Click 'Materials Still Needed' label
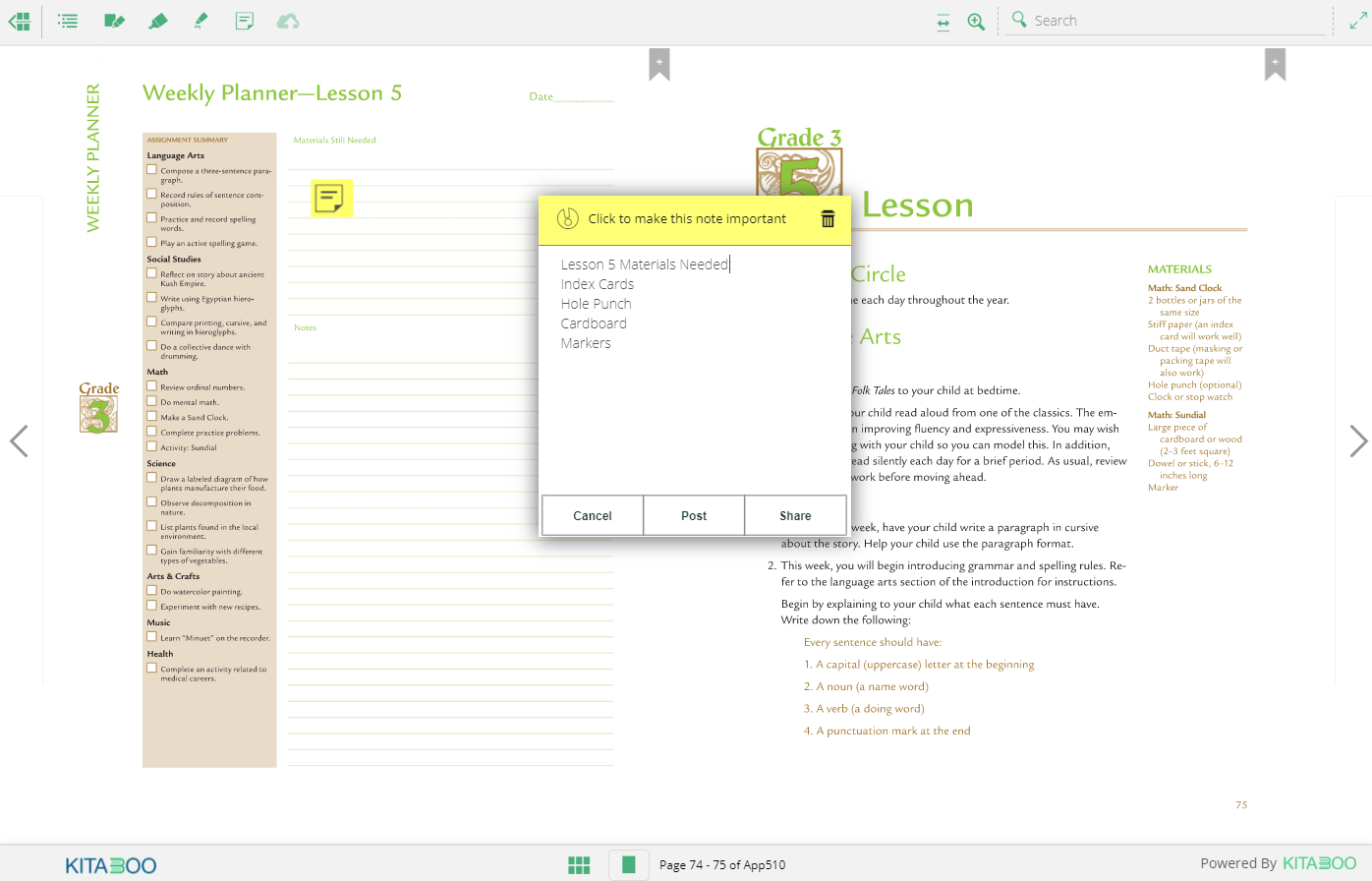Image resolution: width=1372 pixels, height=881 pixels. pos(334,140)
